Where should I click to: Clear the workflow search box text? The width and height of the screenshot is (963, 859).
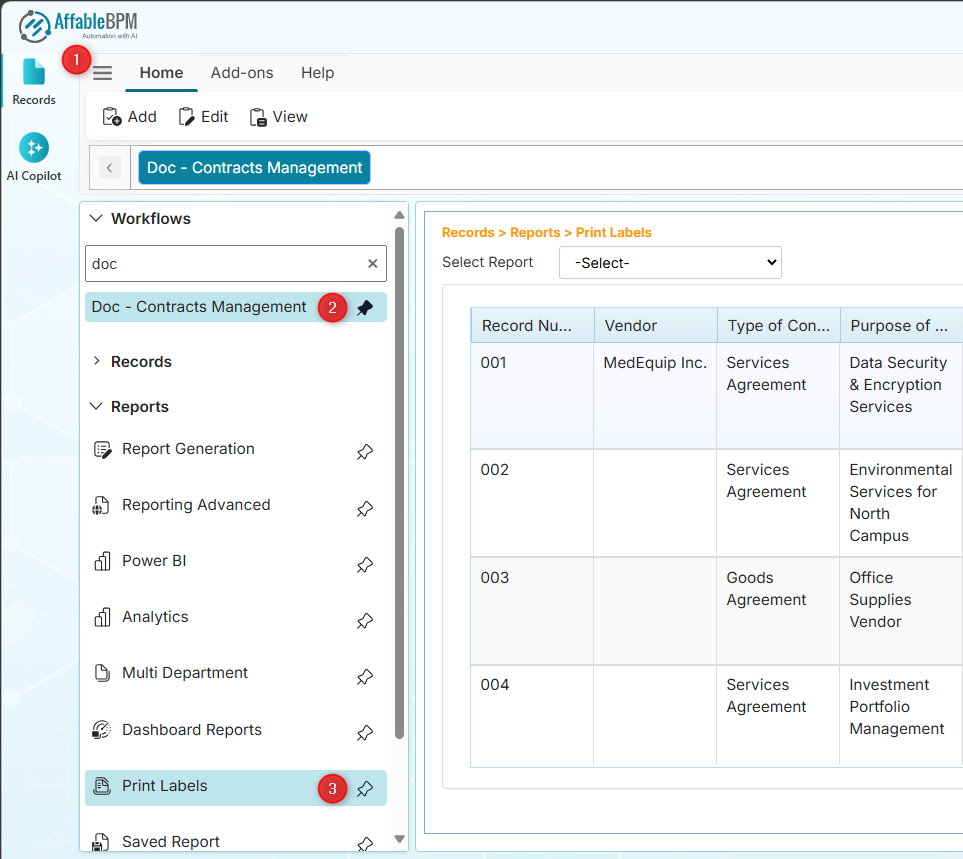pyautogui.click(x=372, y=264)
